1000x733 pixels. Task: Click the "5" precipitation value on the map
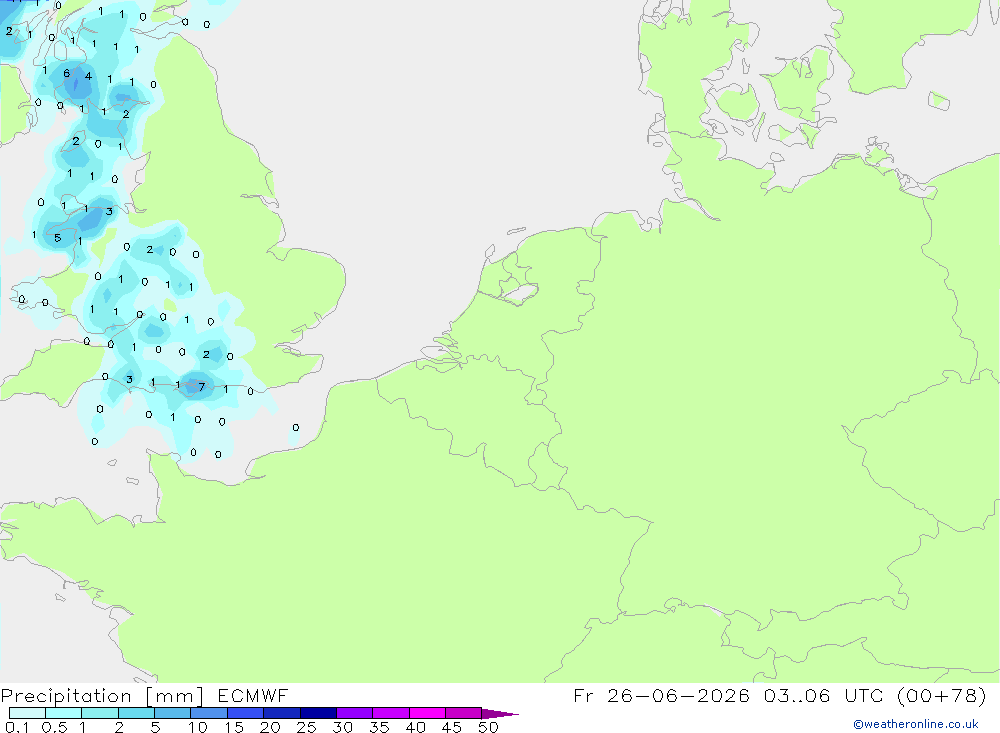[x=57, y=238]
